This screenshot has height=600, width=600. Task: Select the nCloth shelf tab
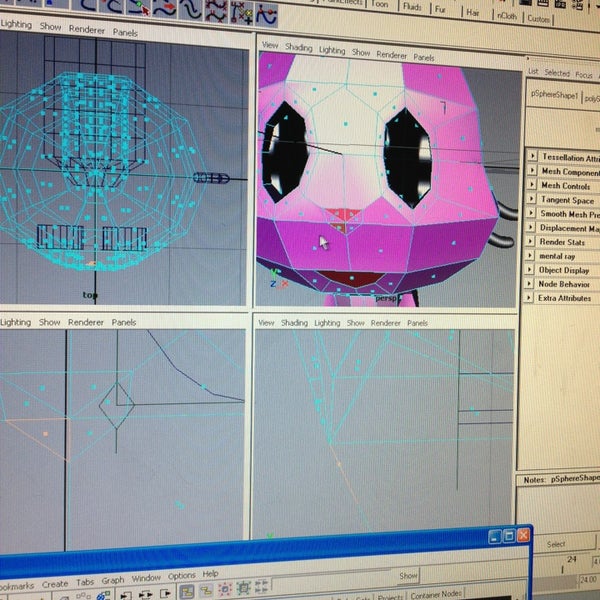coord(507,16)
